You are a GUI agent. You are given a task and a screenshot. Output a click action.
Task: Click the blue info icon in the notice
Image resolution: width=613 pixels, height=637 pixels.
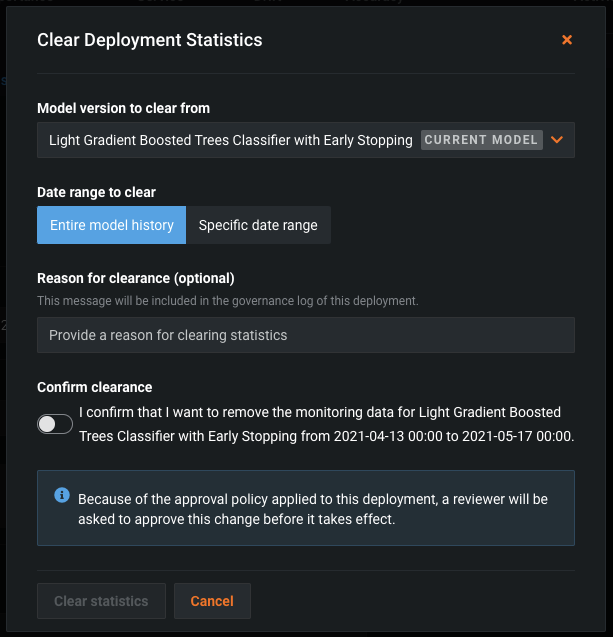[x=62, y=495]
